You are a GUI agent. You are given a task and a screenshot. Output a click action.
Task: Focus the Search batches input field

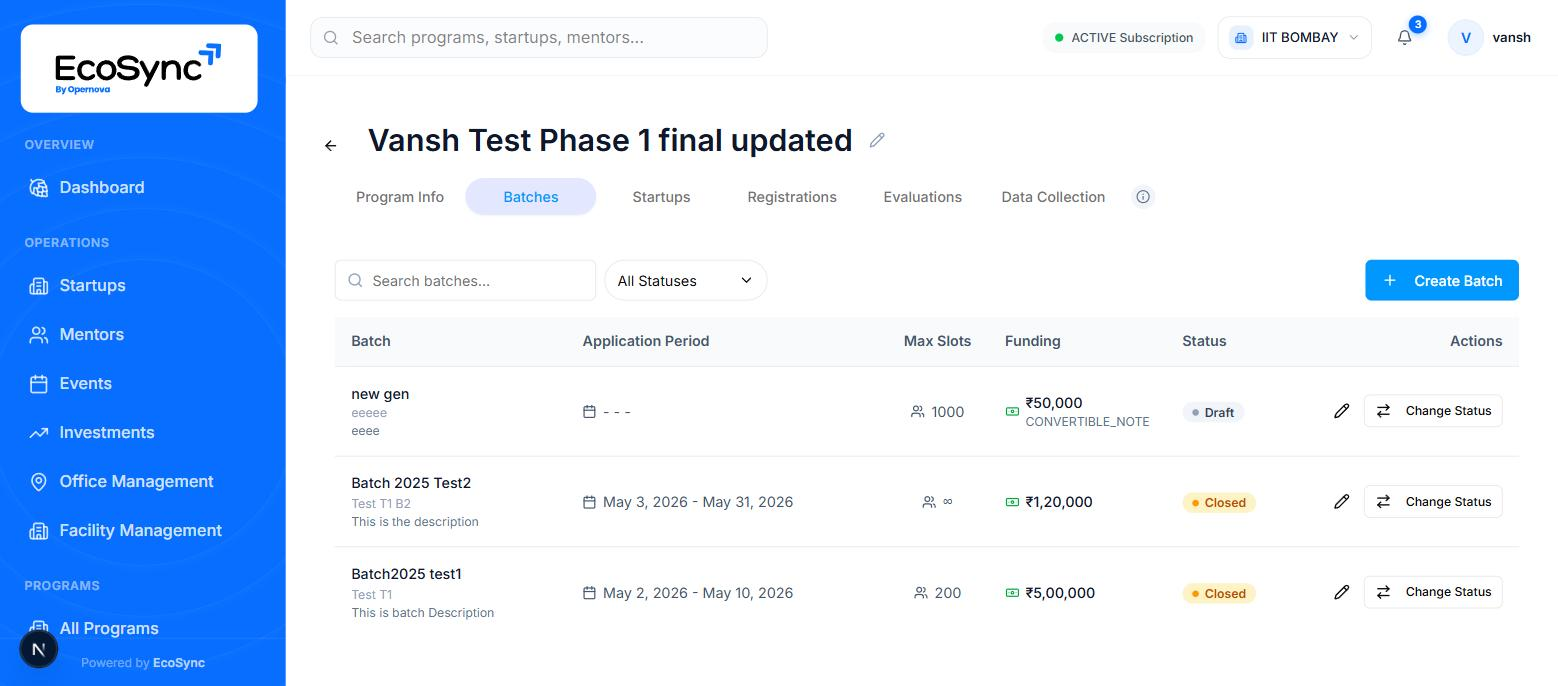coord(465,281)
